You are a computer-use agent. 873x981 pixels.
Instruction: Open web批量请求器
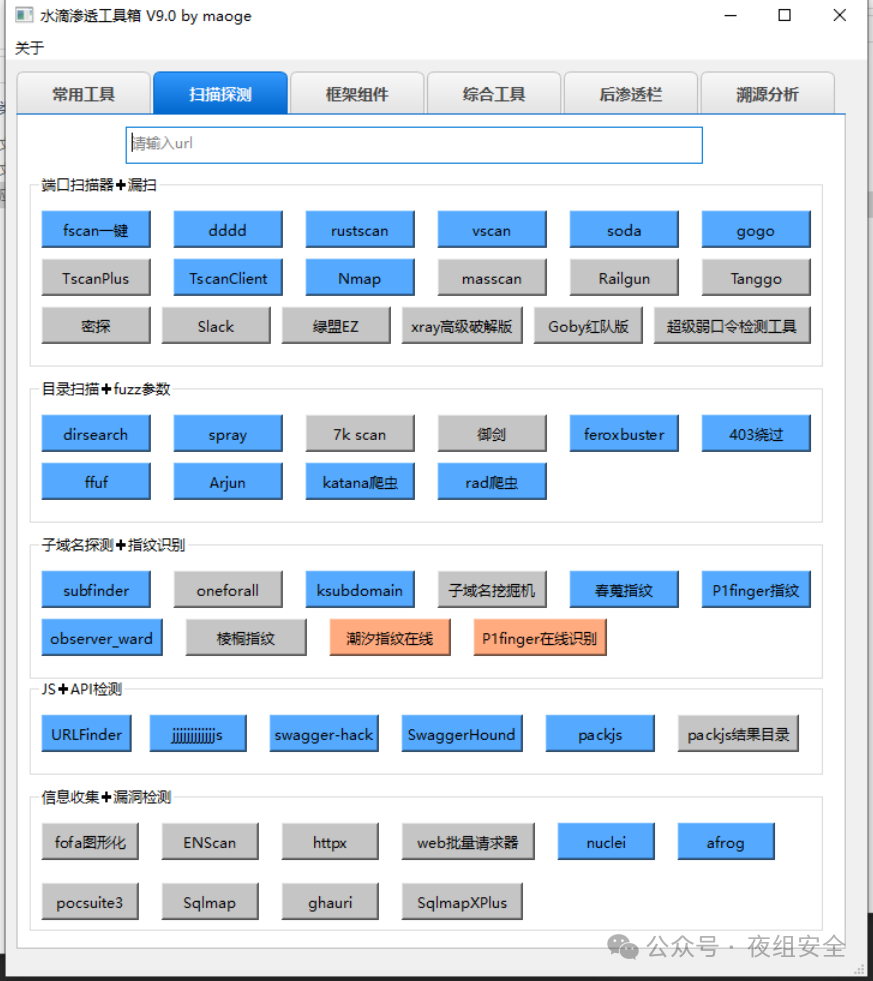coord(468,841)
